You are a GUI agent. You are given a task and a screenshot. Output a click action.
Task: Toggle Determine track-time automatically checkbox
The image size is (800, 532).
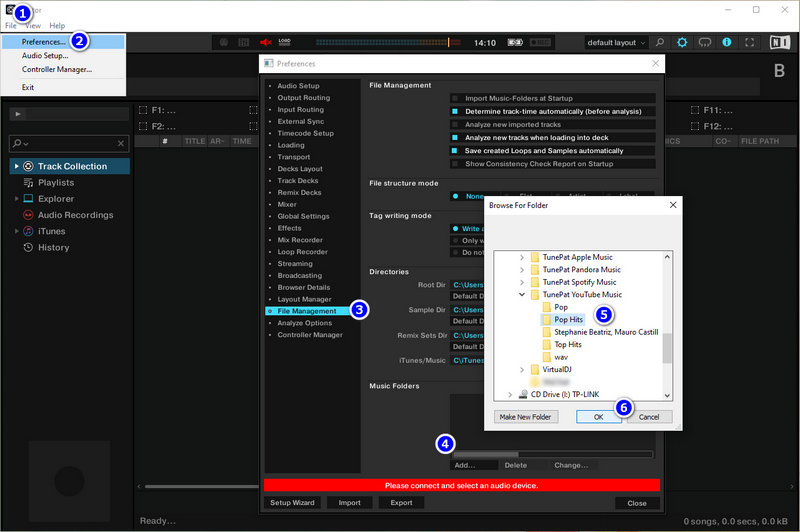pyautogui.click(x=455, y=111)
